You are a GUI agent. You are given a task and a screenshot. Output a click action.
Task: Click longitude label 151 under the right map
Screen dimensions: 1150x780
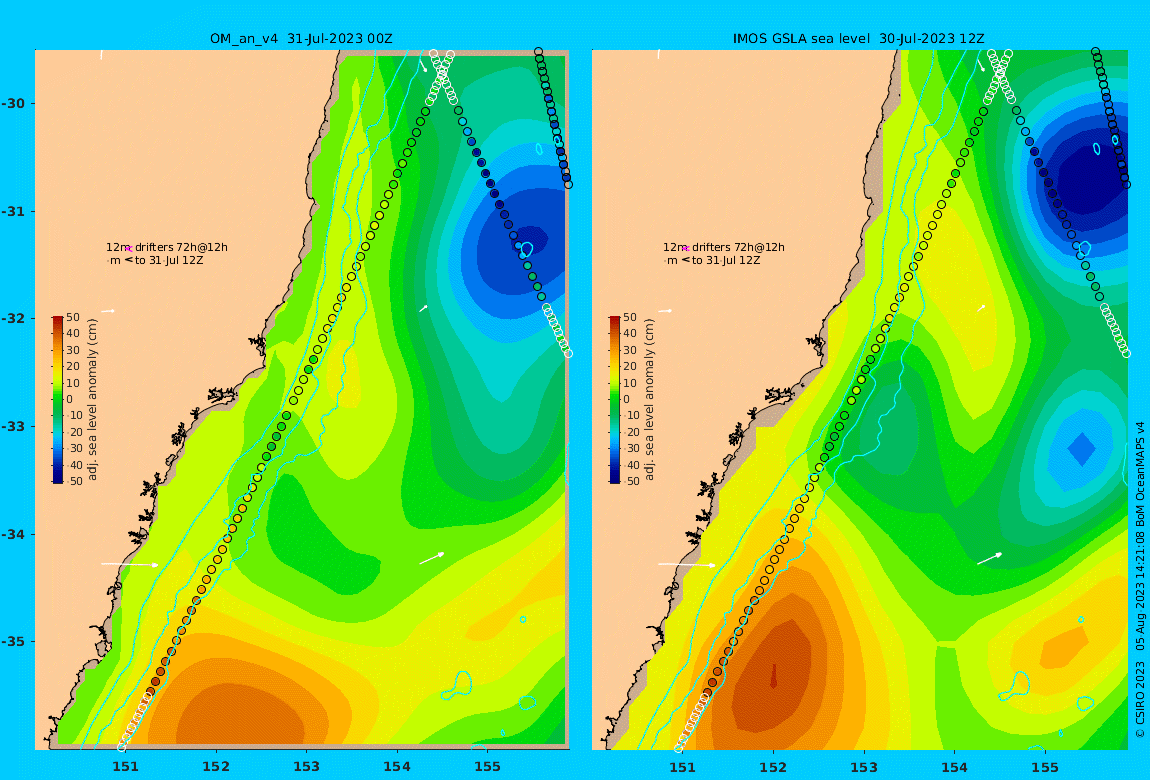683,767
